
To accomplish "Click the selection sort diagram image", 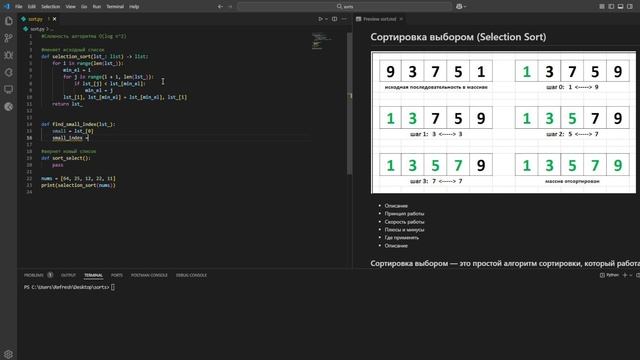I will (503, 122).
